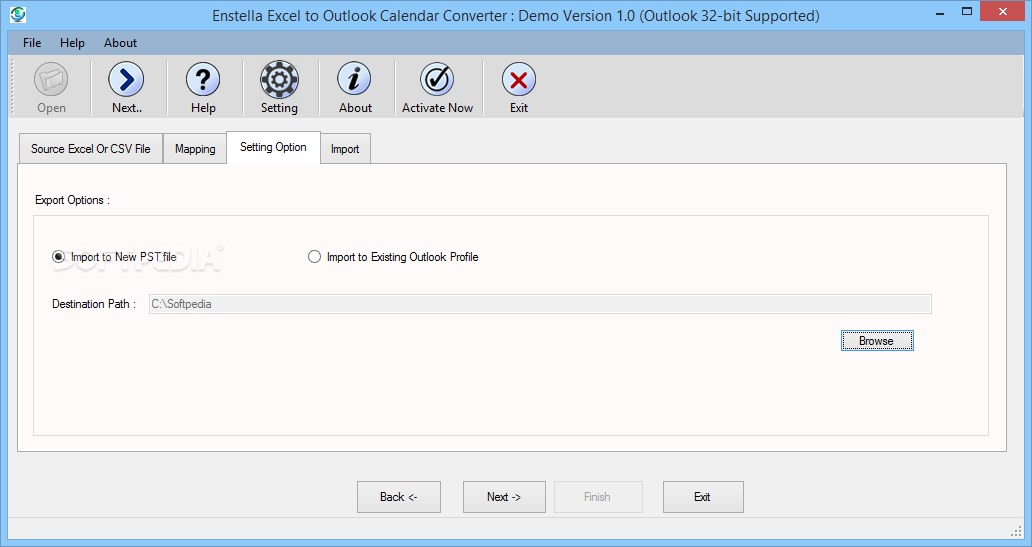Viewport: 1032px width, 547px height.
Task: Select Import to Existing Outlook Profile option
Action: pyautogui.click(x=393, y=257)
